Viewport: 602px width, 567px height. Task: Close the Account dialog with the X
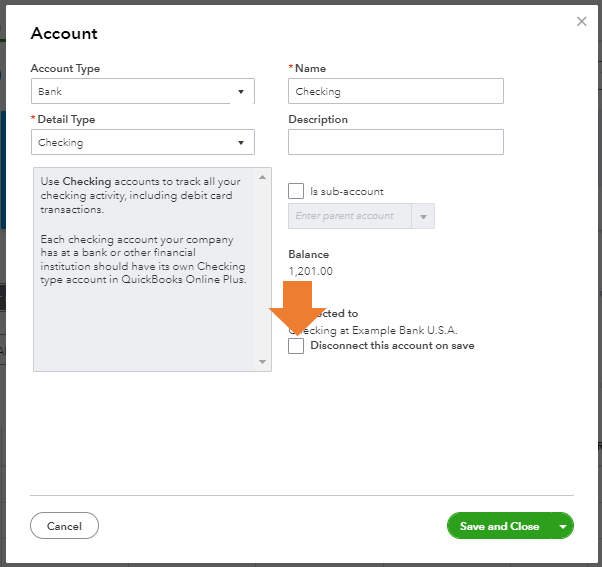point(582,21)
